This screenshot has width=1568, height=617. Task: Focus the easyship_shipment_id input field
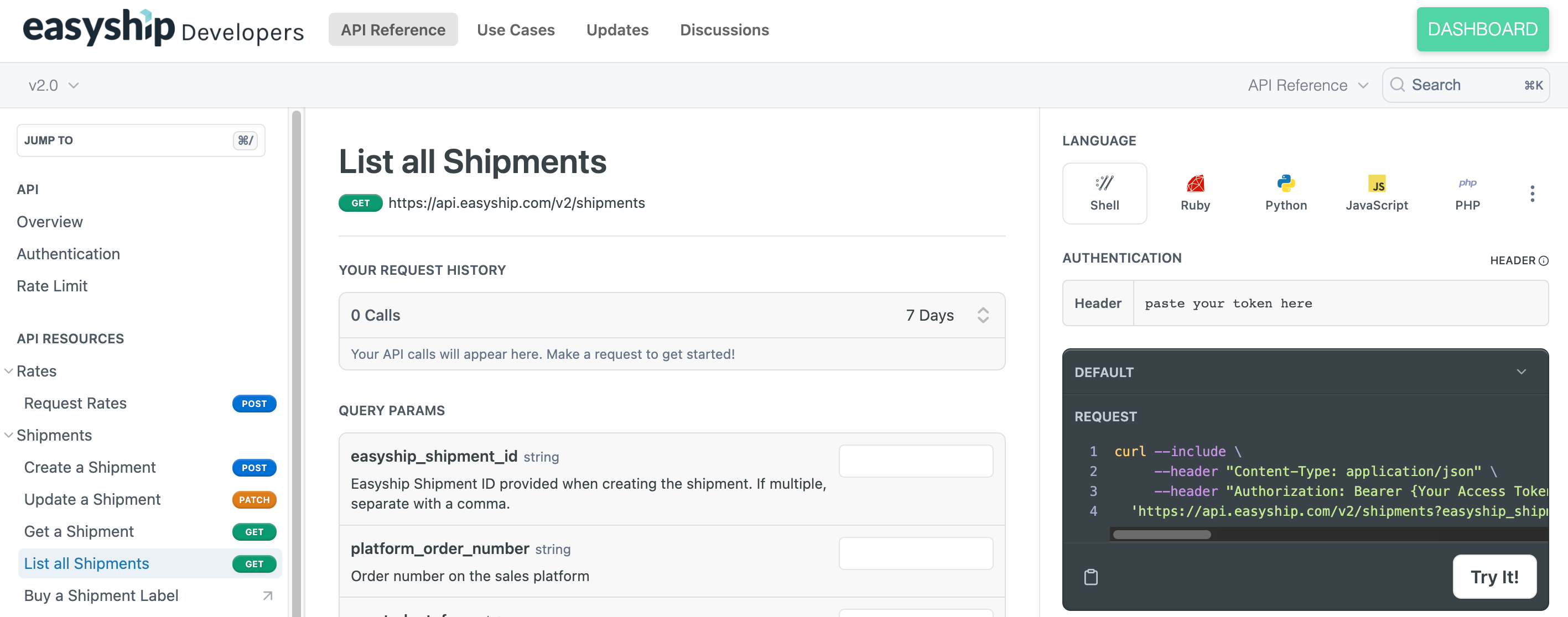click(916, 461)
